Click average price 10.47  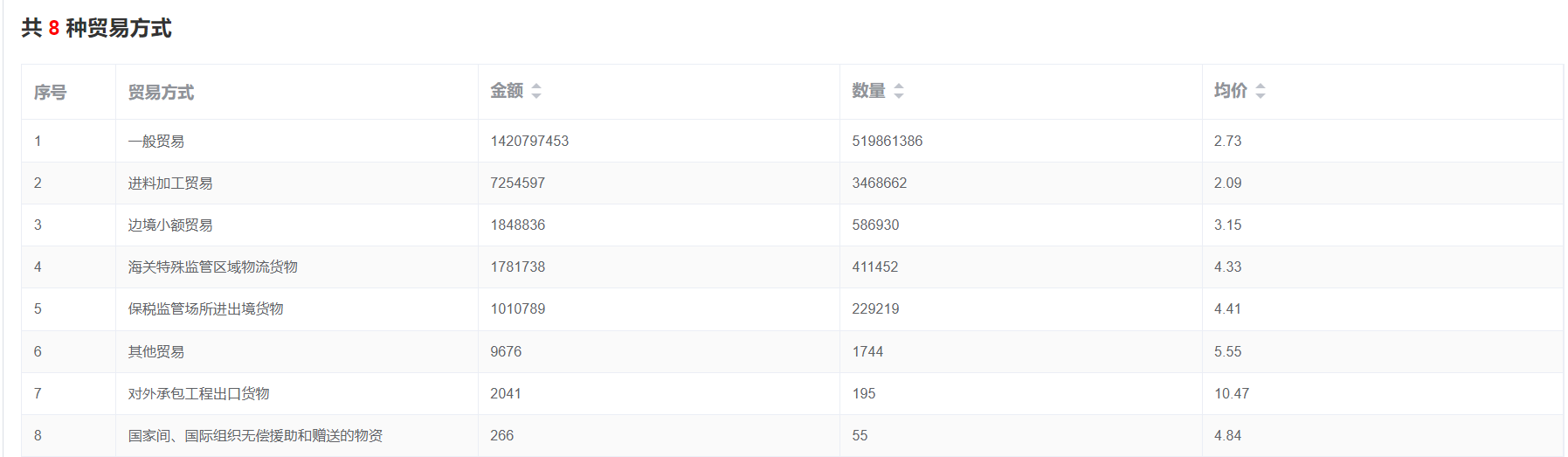[x=1232, y=393]
